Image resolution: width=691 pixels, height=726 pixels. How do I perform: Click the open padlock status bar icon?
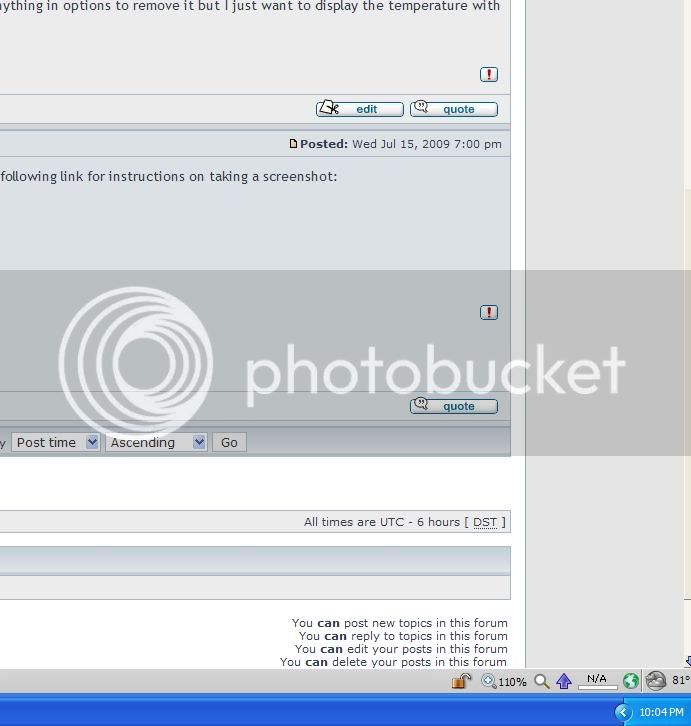[x=461, y=681]
